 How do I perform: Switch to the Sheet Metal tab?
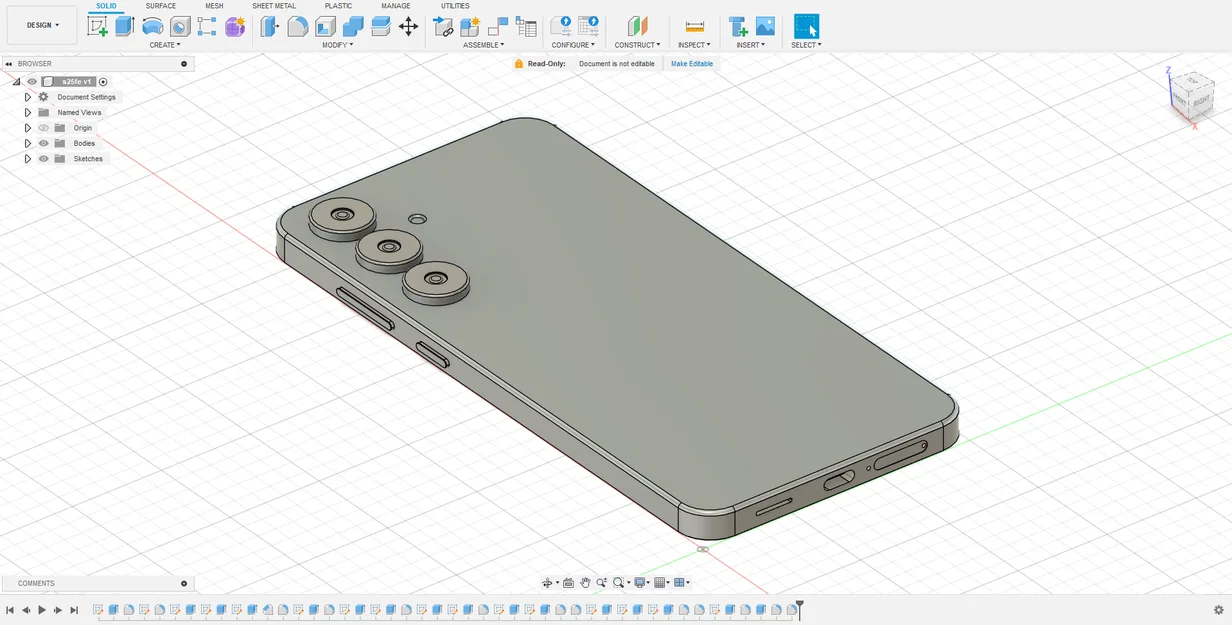(x=274, y=6)
